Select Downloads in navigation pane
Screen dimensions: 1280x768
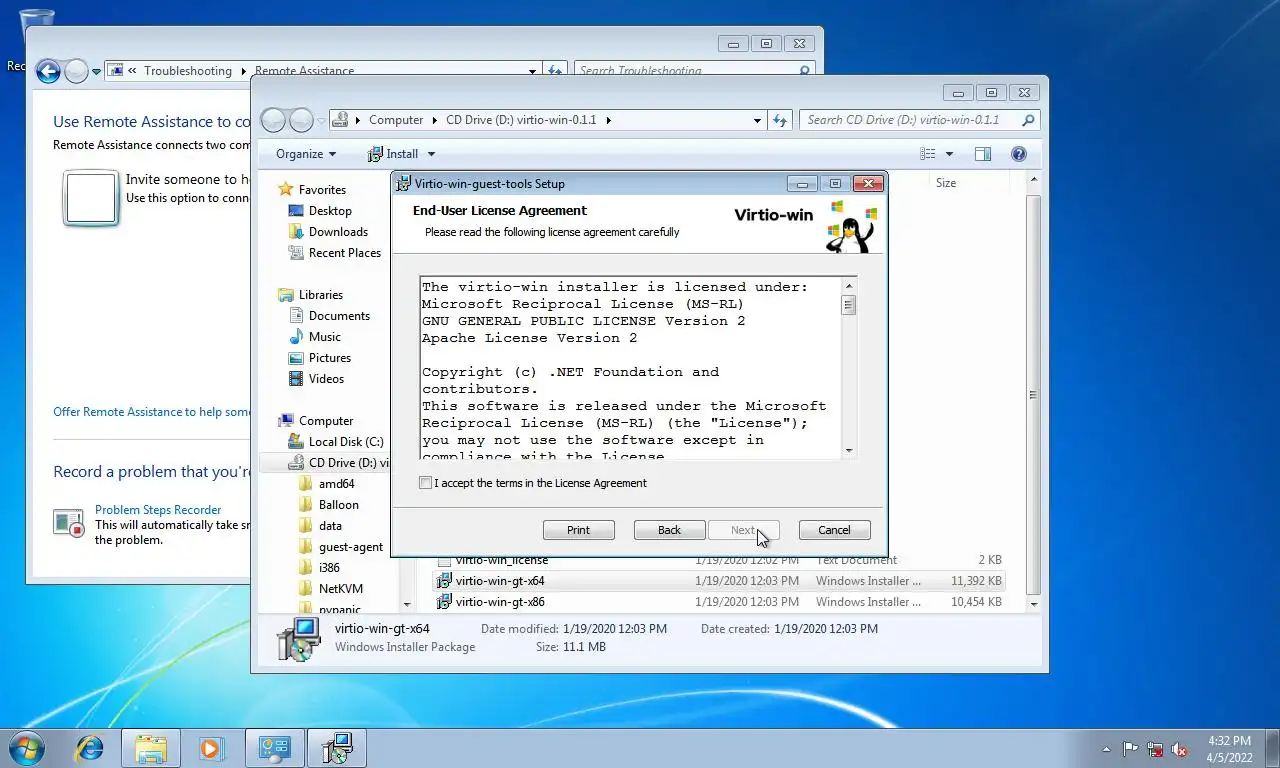(338, 232)
